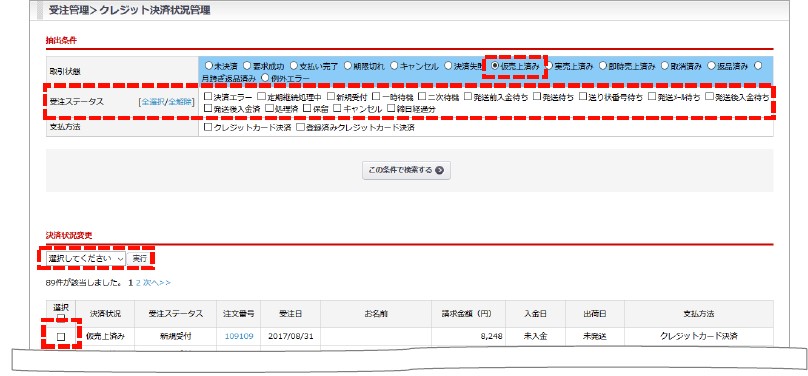This screenshot has height=376, width=808.
Task: Check the 発送メール待ち checkbox
Action: [x=652, y=96]
